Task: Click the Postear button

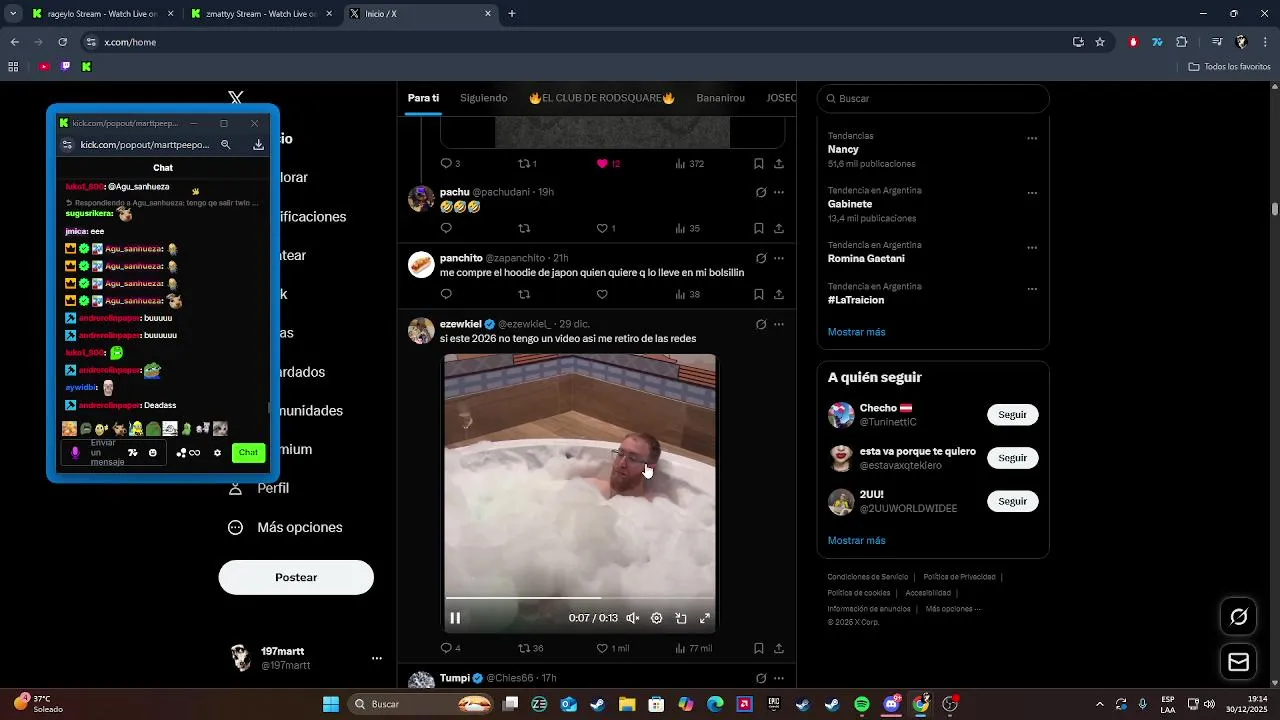Action: tap(296, 577)
